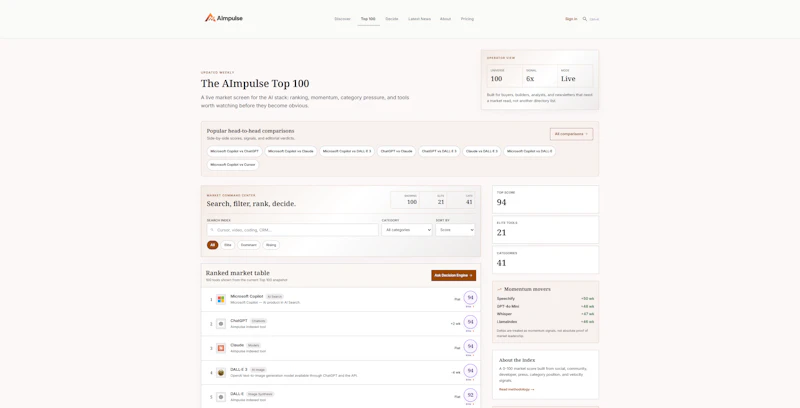Click the Ask Decision Engine button

(454, 275)
